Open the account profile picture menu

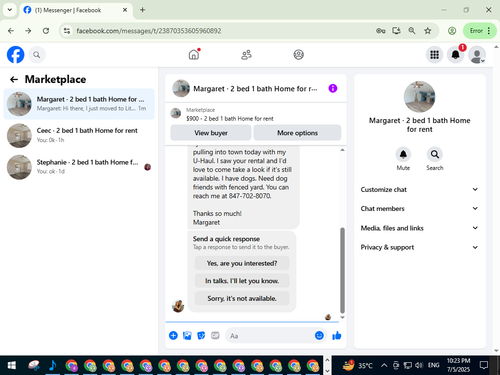point(477,55)
